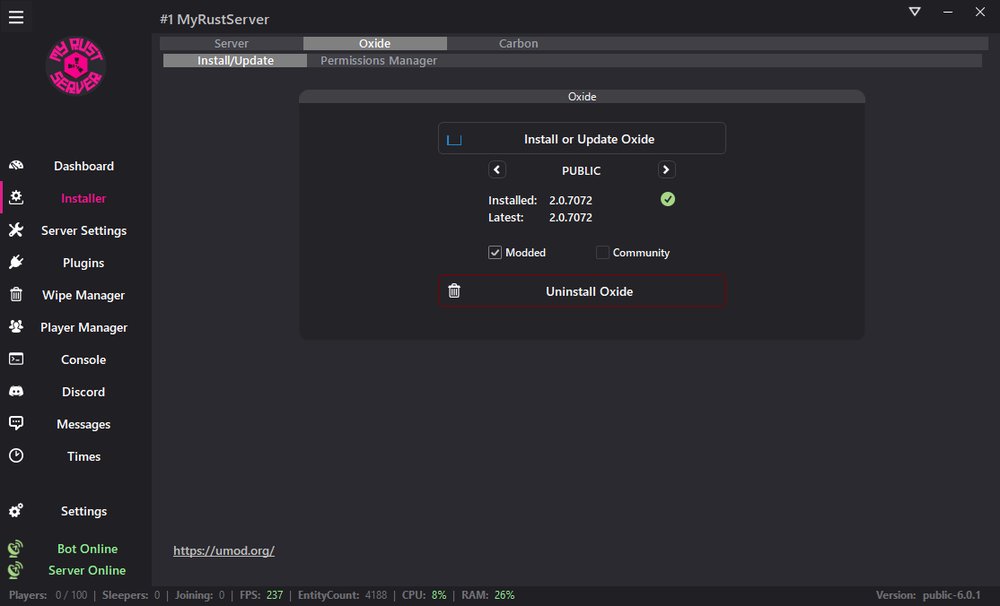
Task: Click the Installer gear icon
Action: [16, 198]
